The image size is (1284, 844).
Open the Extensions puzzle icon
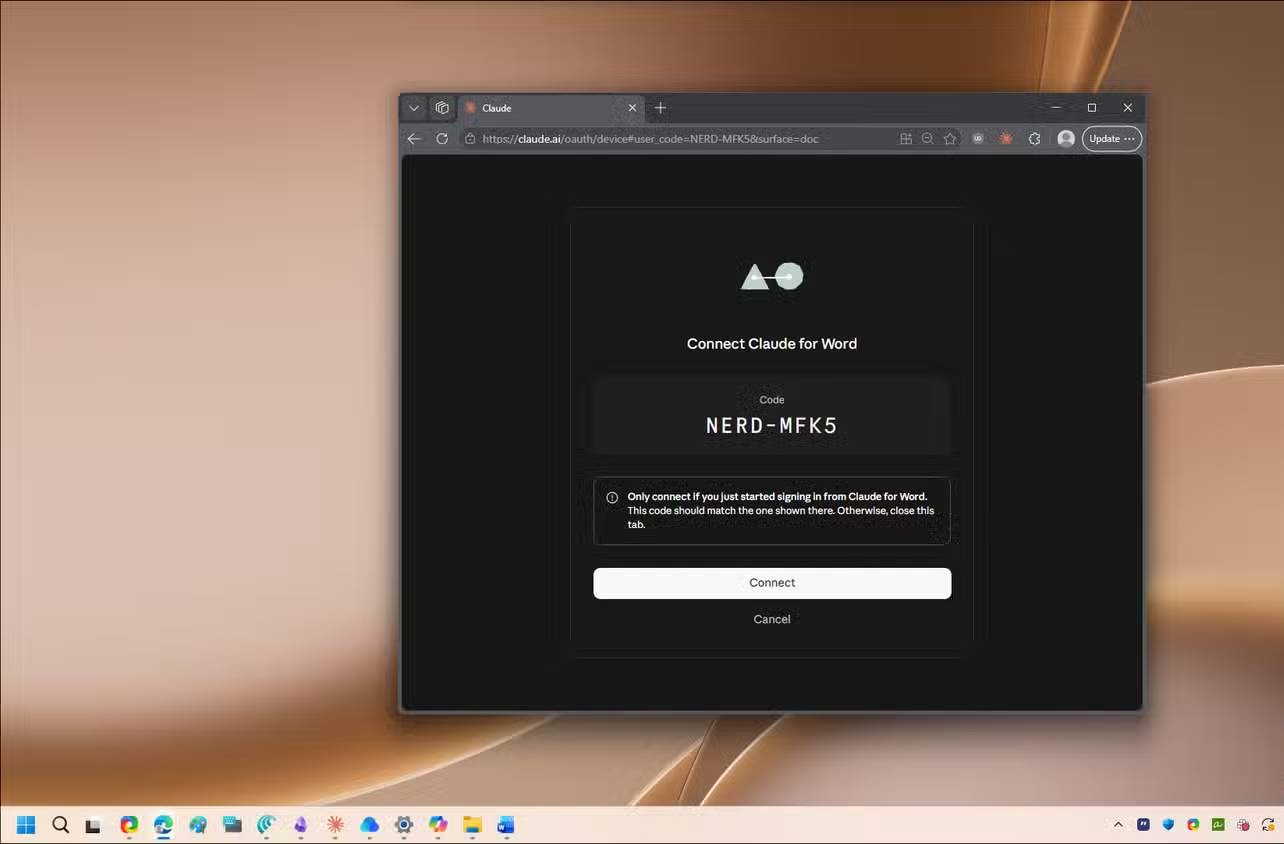(x=1034, y=139)
